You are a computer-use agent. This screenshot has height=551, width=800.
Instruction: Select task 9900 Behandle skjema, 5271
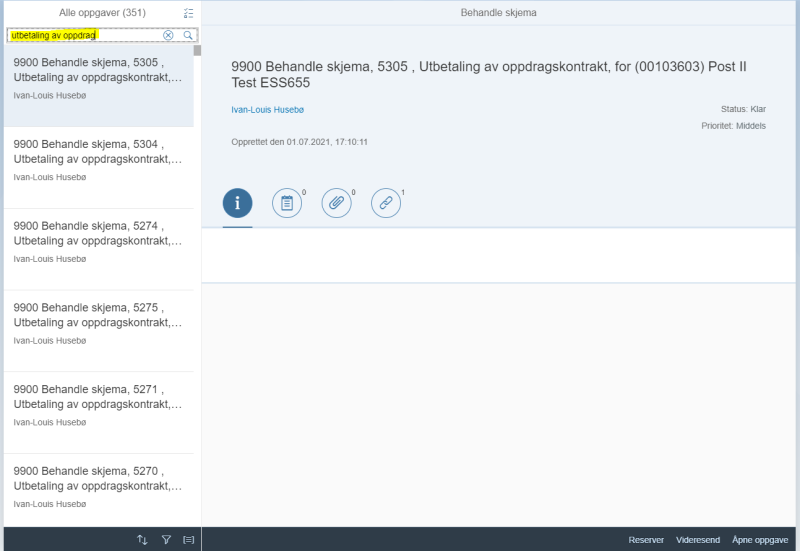(99, 412)
